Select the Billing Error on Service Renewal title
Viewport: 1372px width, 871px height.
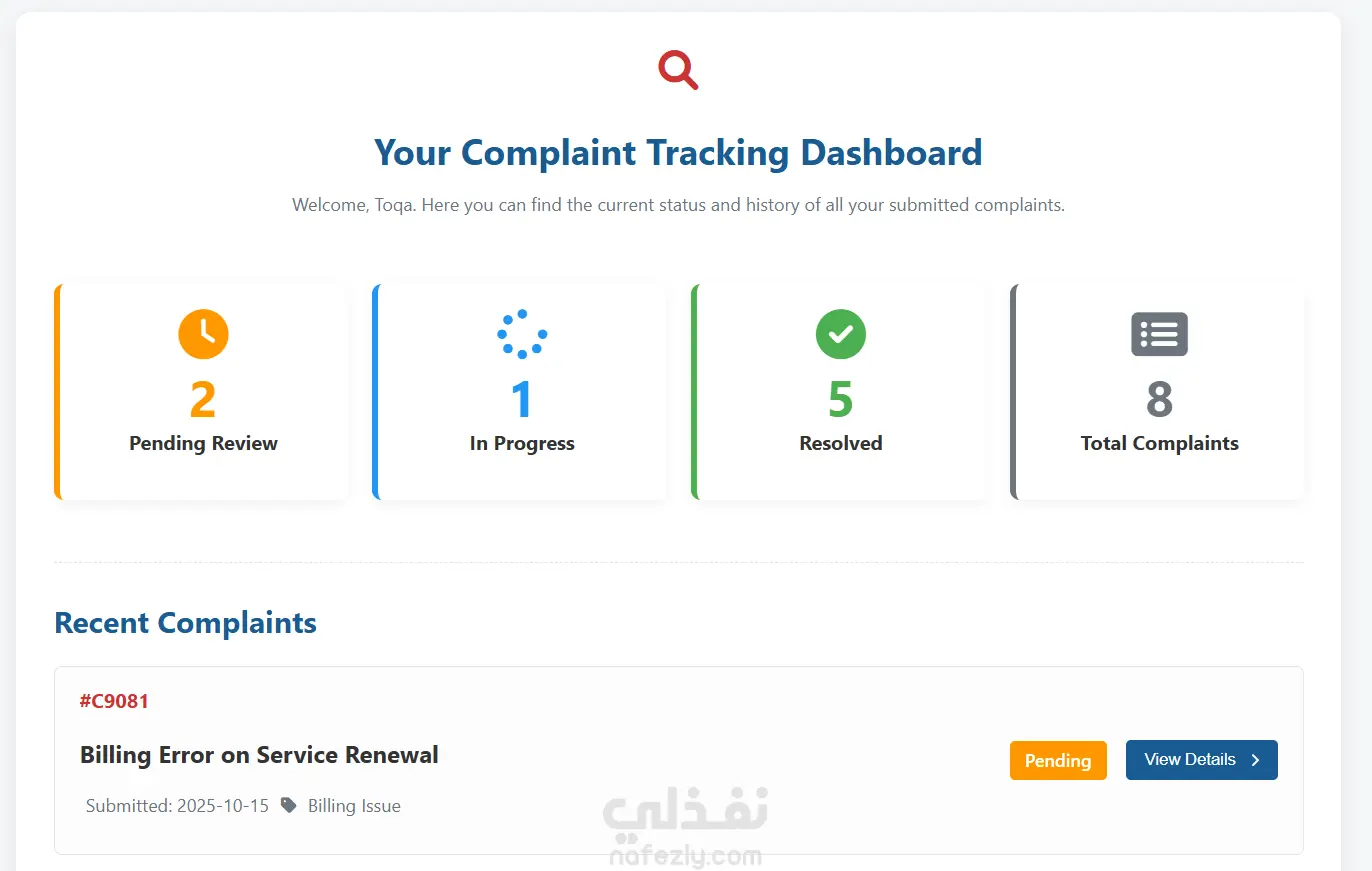pos(259,755)
